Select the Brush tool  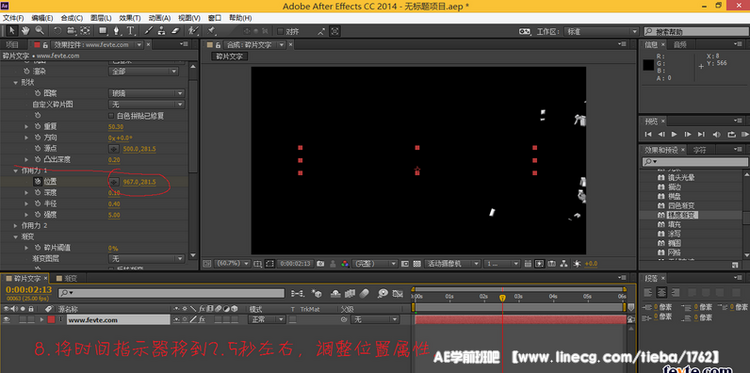point(149,31)
